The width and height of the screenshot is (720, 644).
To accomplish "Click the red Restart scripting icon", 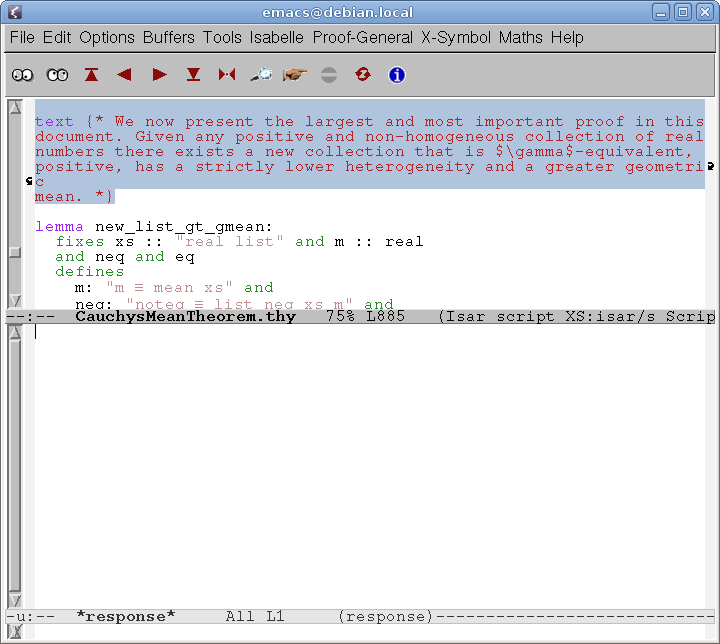I will coord(362,75).
